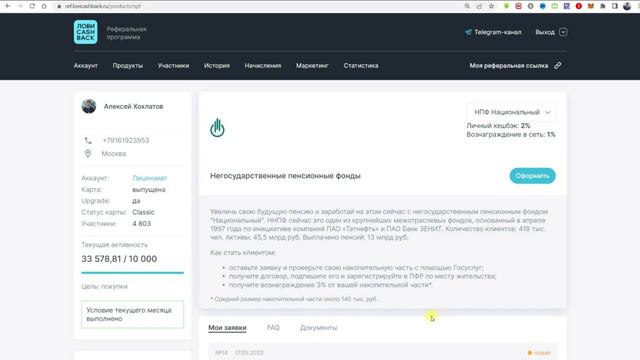The image size is (640, 360).
Task: Click the Личный кешбэк: 2% text
Action: pyautogui.click(x=498, y=126)
